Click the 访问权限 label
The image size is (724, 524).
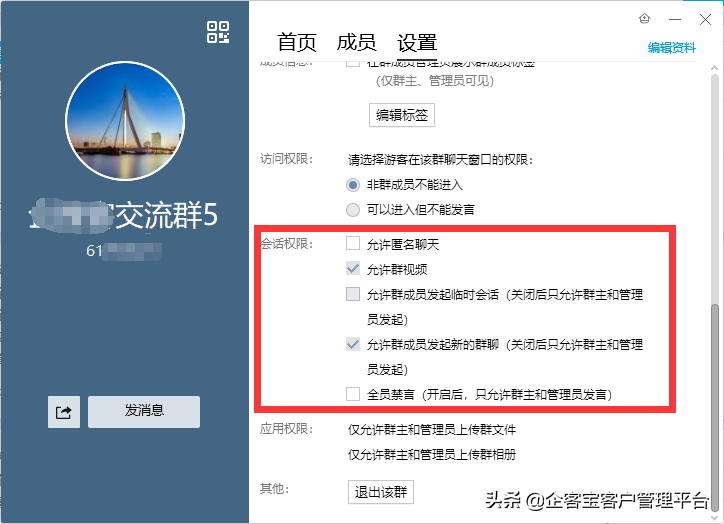click(x=286, y=159)
